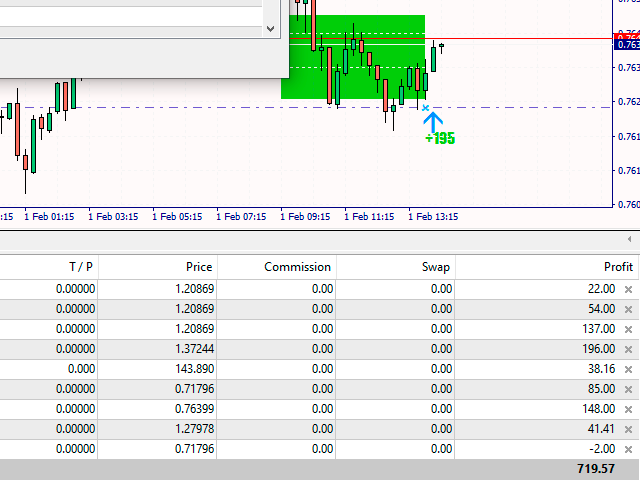This screenshot has width=640, height=480.
Task: Click the chart scroll left arrow
Action: tap(629, 239)
